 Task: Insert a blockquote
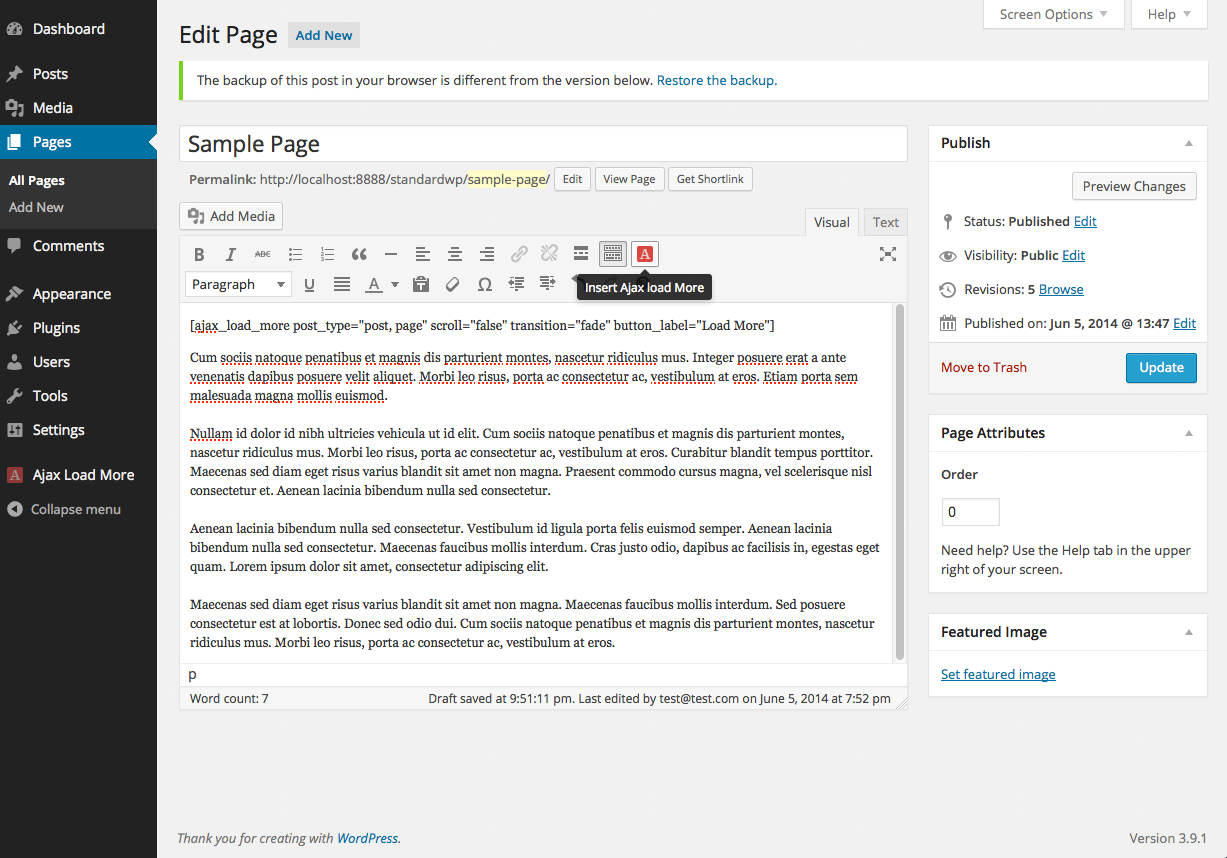click(359, 254)
